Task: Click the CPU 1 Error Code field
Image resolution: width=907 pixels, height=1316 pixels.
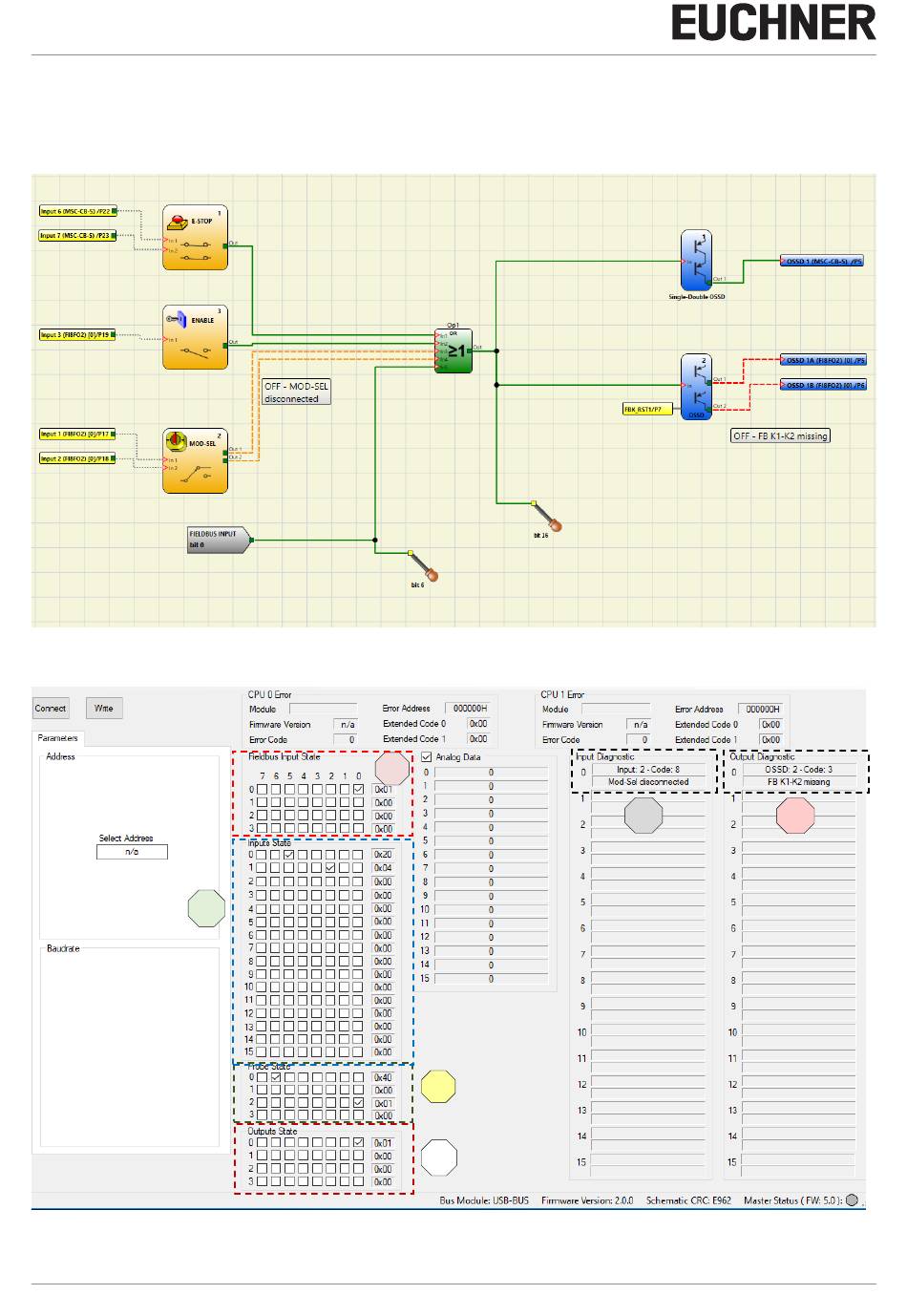Action: click(639, 740)
